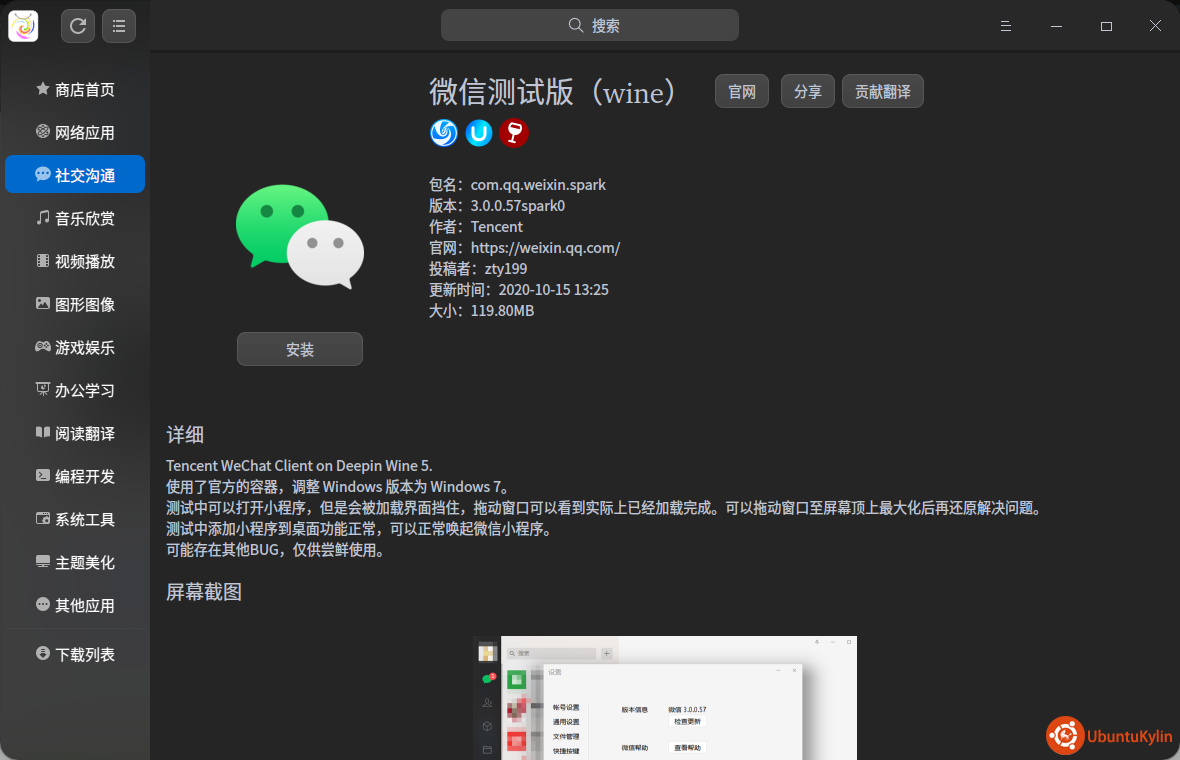Screen dimensions: 1180x760
Task: Open 系统工具 system tools category
Action: point(75,520)
